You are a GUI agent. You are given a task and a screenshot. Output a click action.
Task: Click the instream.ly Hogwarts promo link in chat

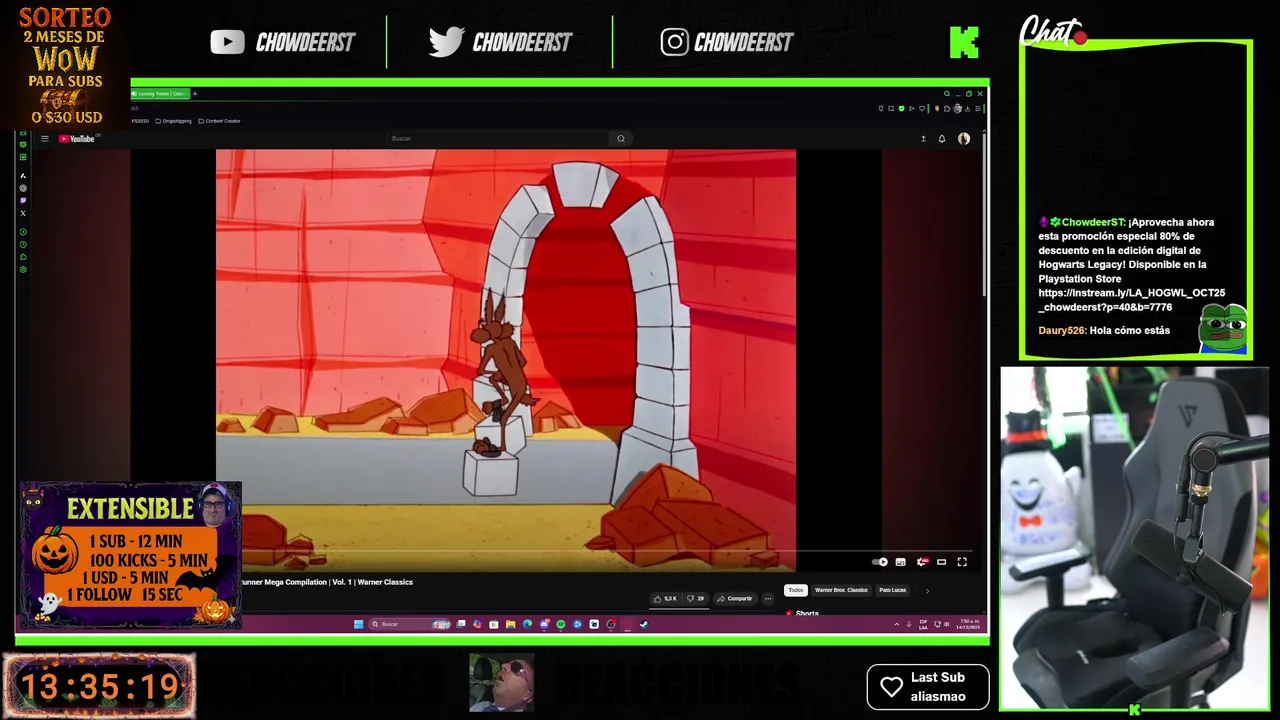[1131, 300]
